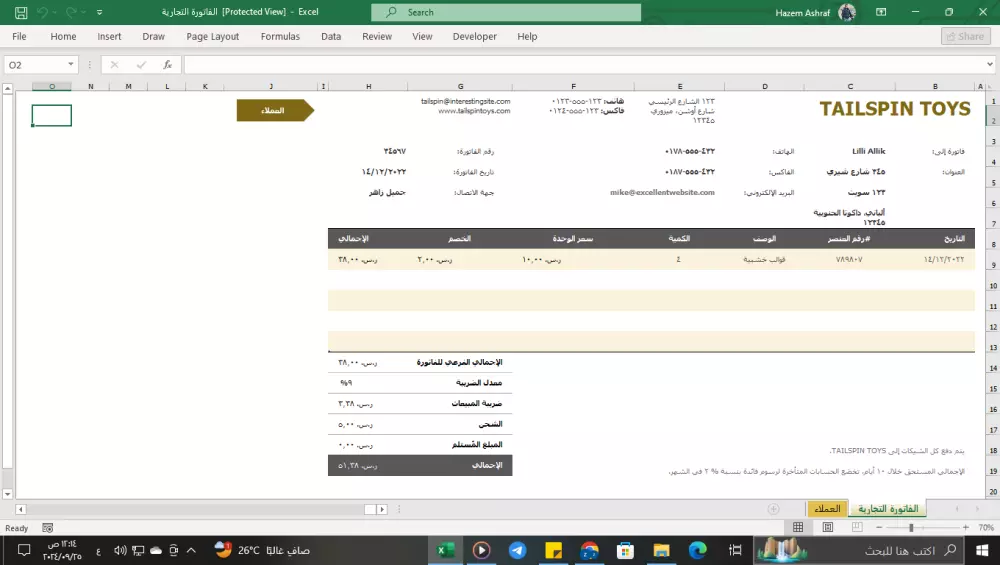Click the الشحن shipping row label

(x=490, y=424)
